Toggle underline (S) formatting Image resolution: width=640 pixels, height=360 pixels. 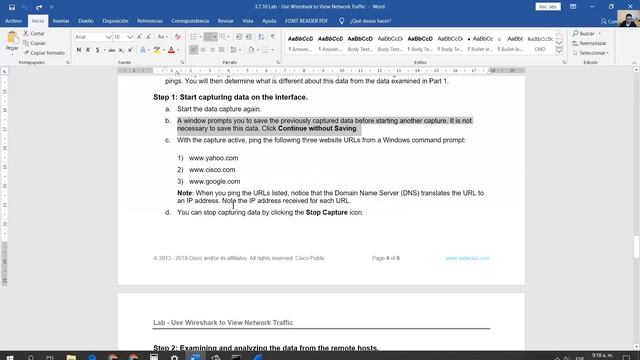tap(98, 50)
